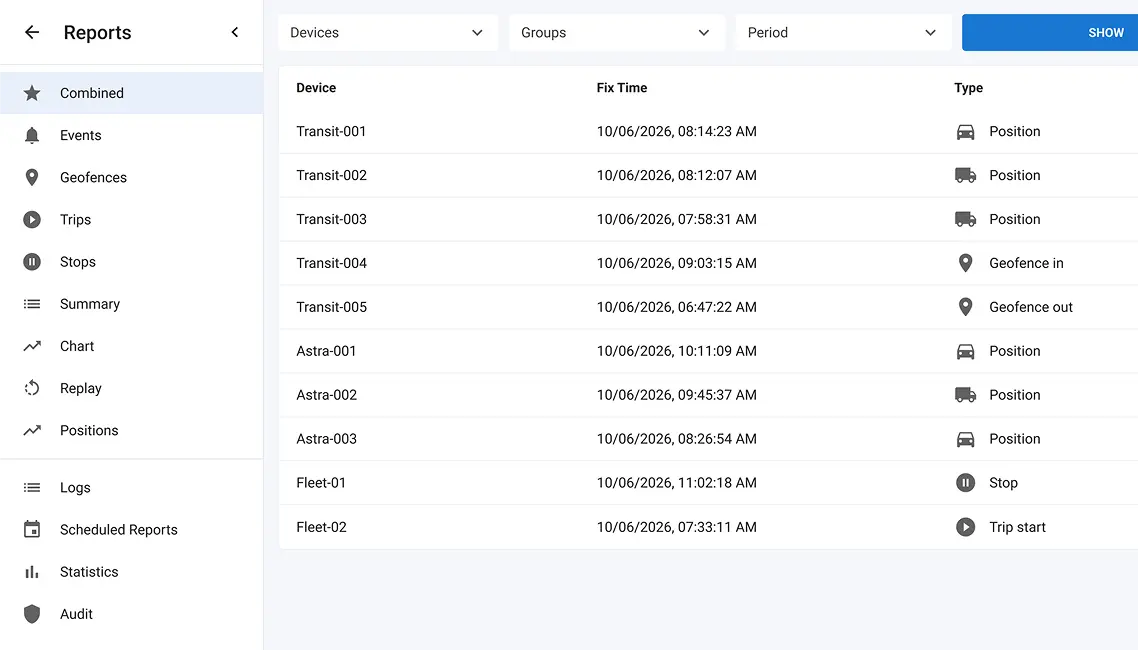Go to the Replay page
Screen dimensions: 1138x650
131,388
